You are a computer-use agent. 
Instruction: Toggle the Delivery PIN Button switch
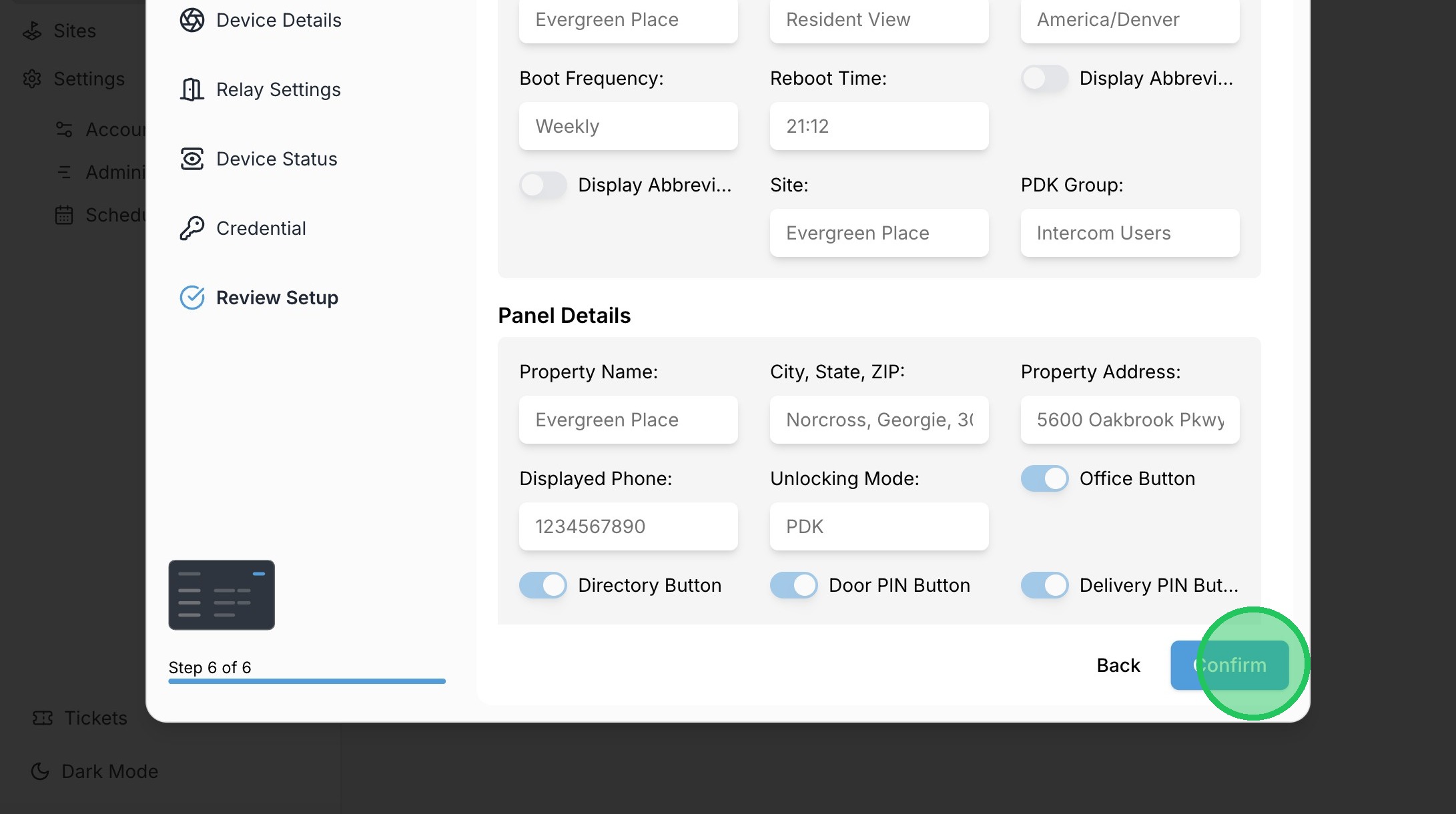coord(1044,585)
